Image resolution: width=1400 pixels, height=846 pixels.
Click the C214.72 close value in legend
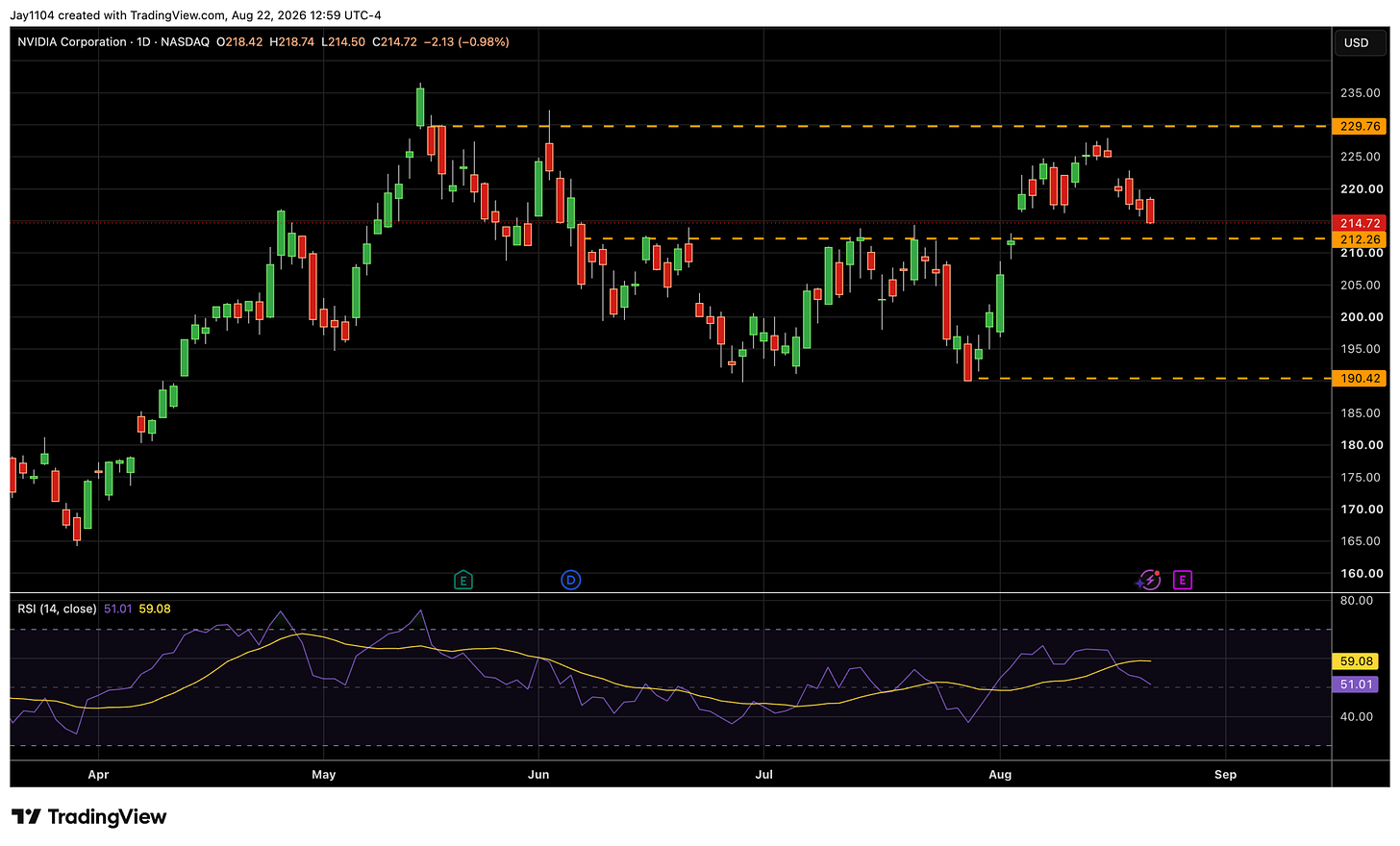pyautogui.click(x=394, y=42)
